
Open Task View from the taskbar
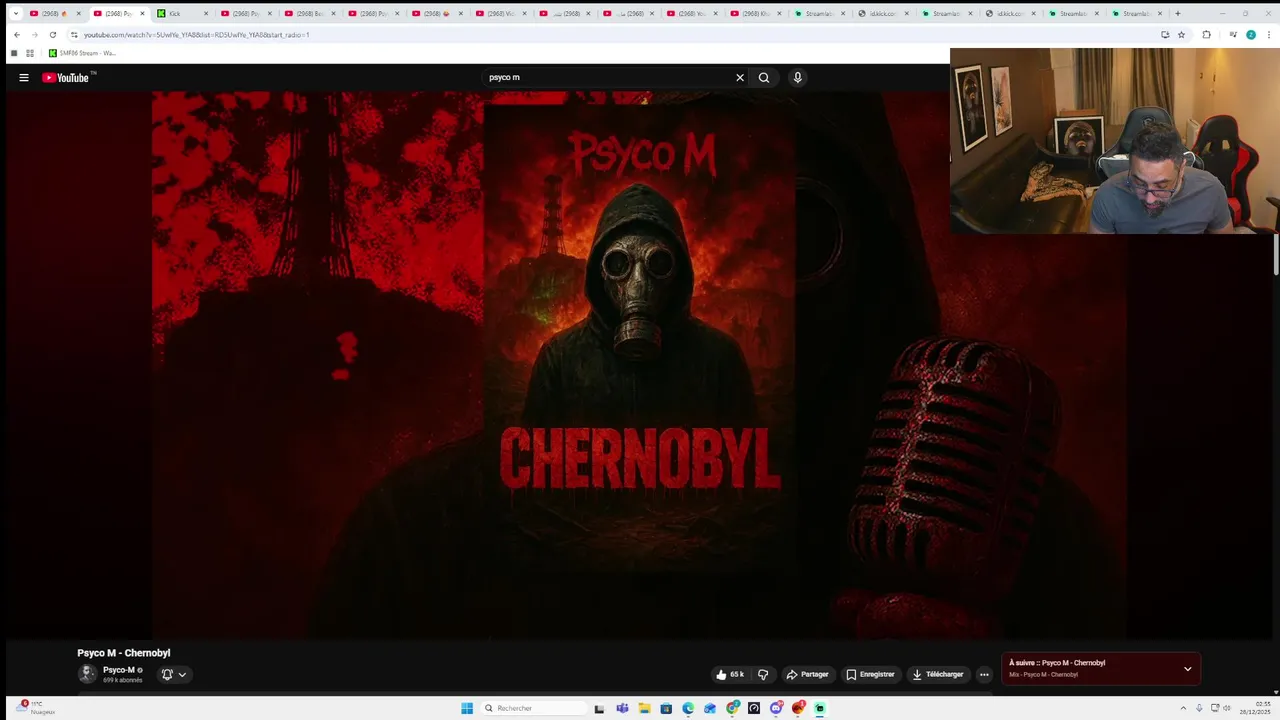[599, 708]
